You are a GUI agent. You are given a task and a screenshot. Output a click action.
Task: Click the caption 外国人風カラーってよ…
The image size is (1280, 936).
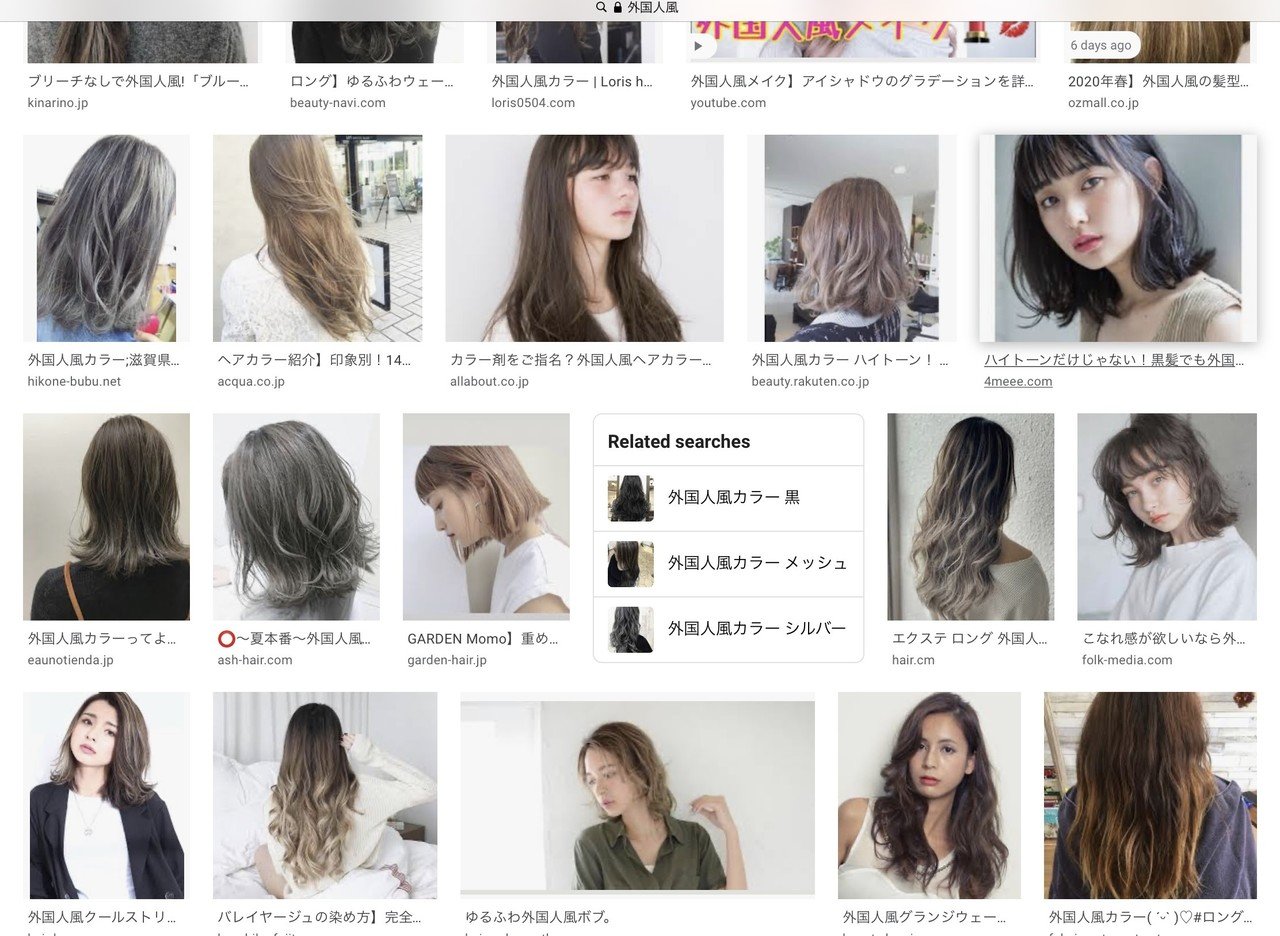[103, 638]
